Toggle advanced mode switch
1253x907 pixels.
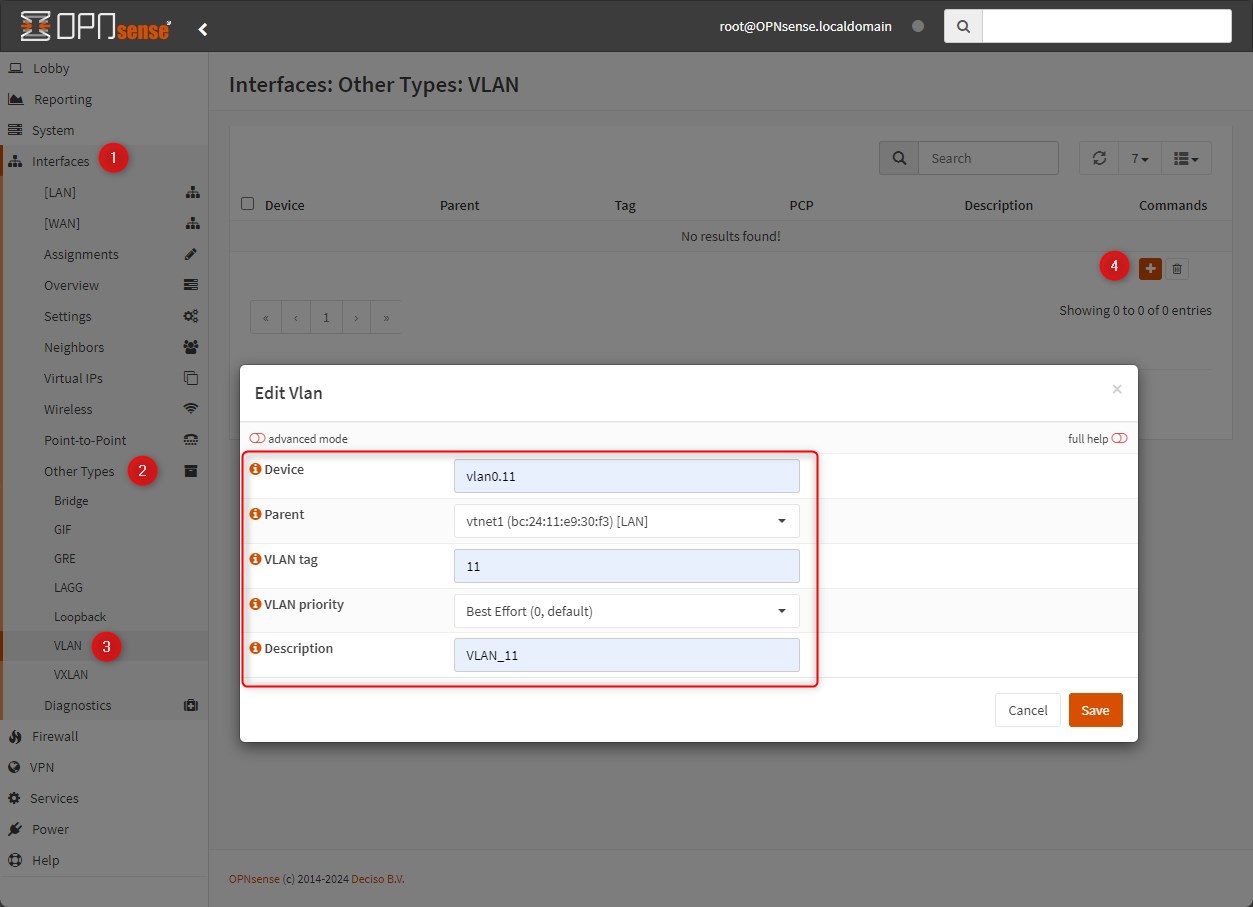coord(257,439)
